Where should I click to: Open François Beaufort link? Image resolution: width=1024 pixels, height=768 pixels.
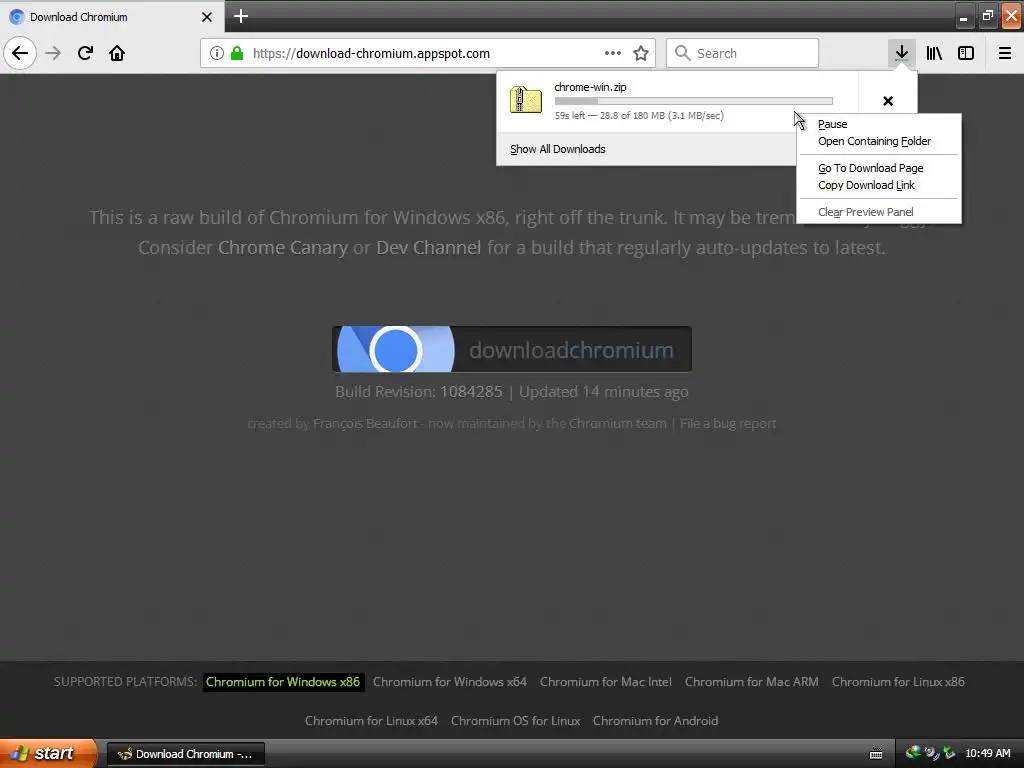pos(365,423)
